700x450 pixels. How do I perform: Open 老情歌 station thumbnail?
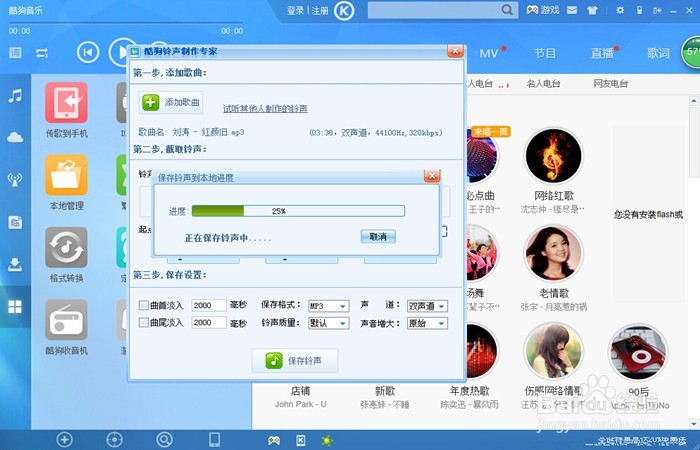554,254
